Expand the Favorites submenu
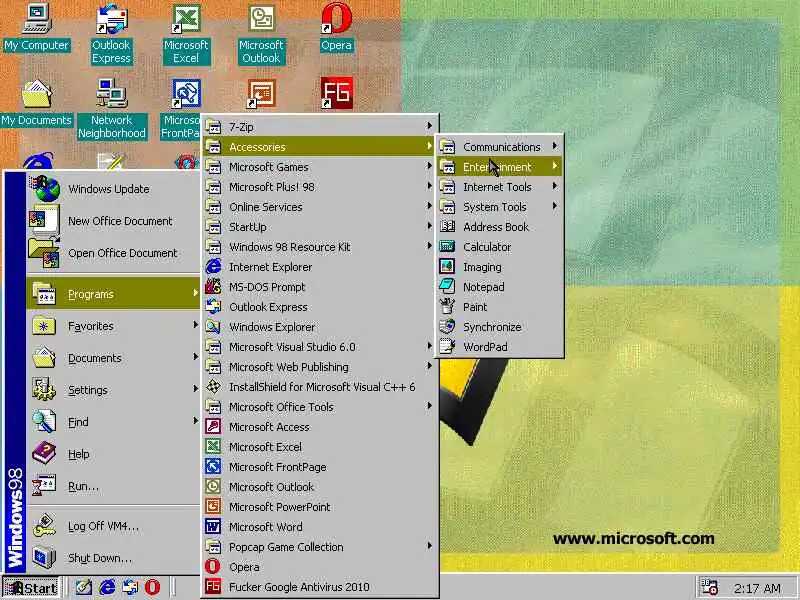This screenshot has width=800, height=600. click(113, 326)
